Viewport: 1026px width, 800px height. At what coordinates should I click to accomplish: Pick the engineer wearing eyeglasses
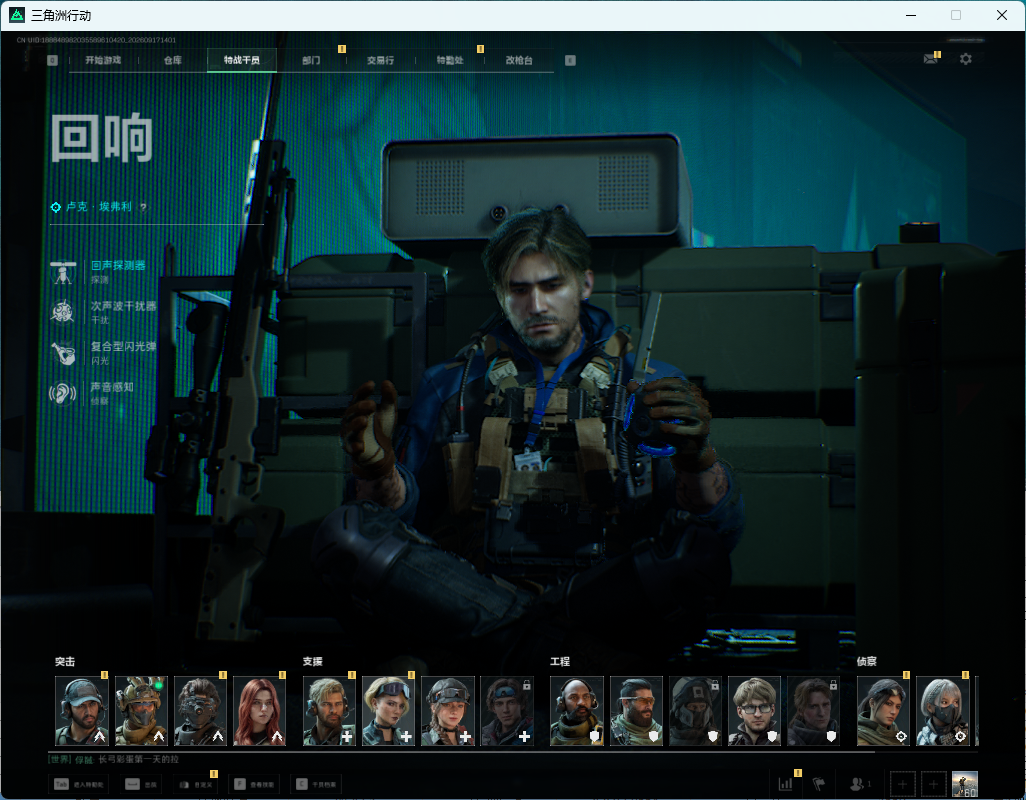click(x=754, y=711)
